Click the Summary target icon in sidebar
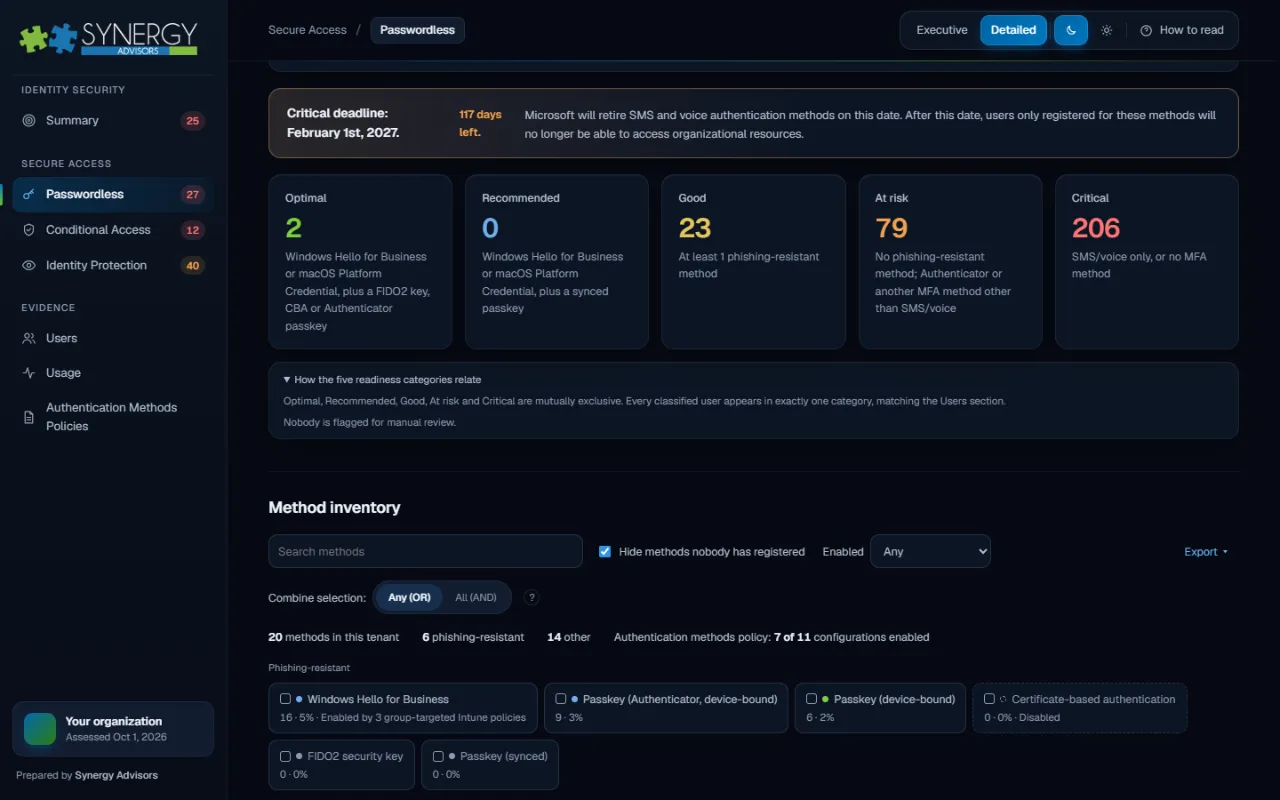 tap(28, 120)
